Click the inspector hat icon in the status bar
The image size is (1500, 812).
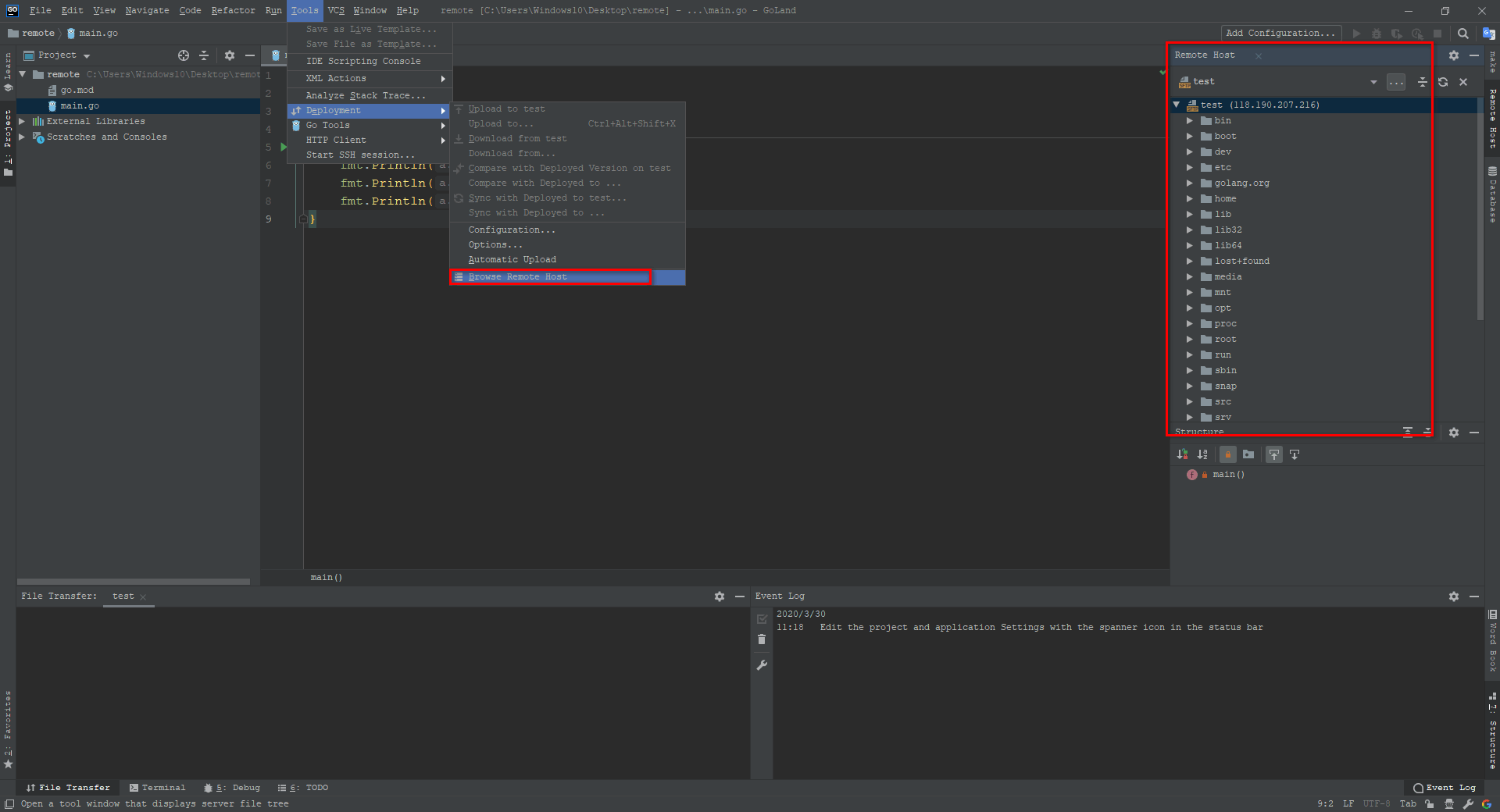click(1449, 804)
